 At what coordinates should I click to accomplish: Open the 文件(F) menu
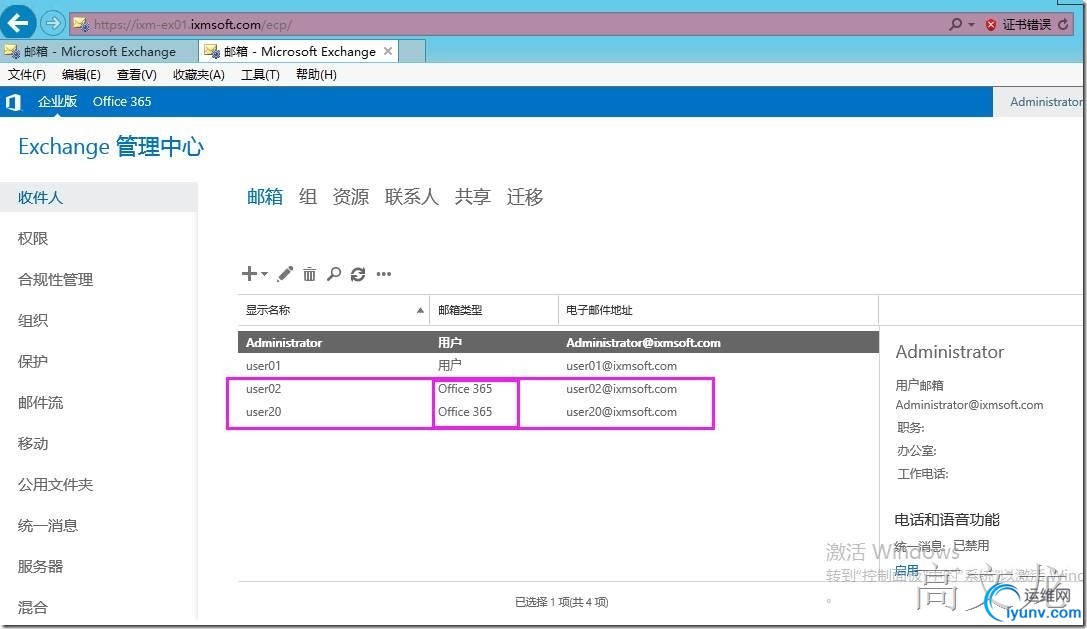click(27, 74)
